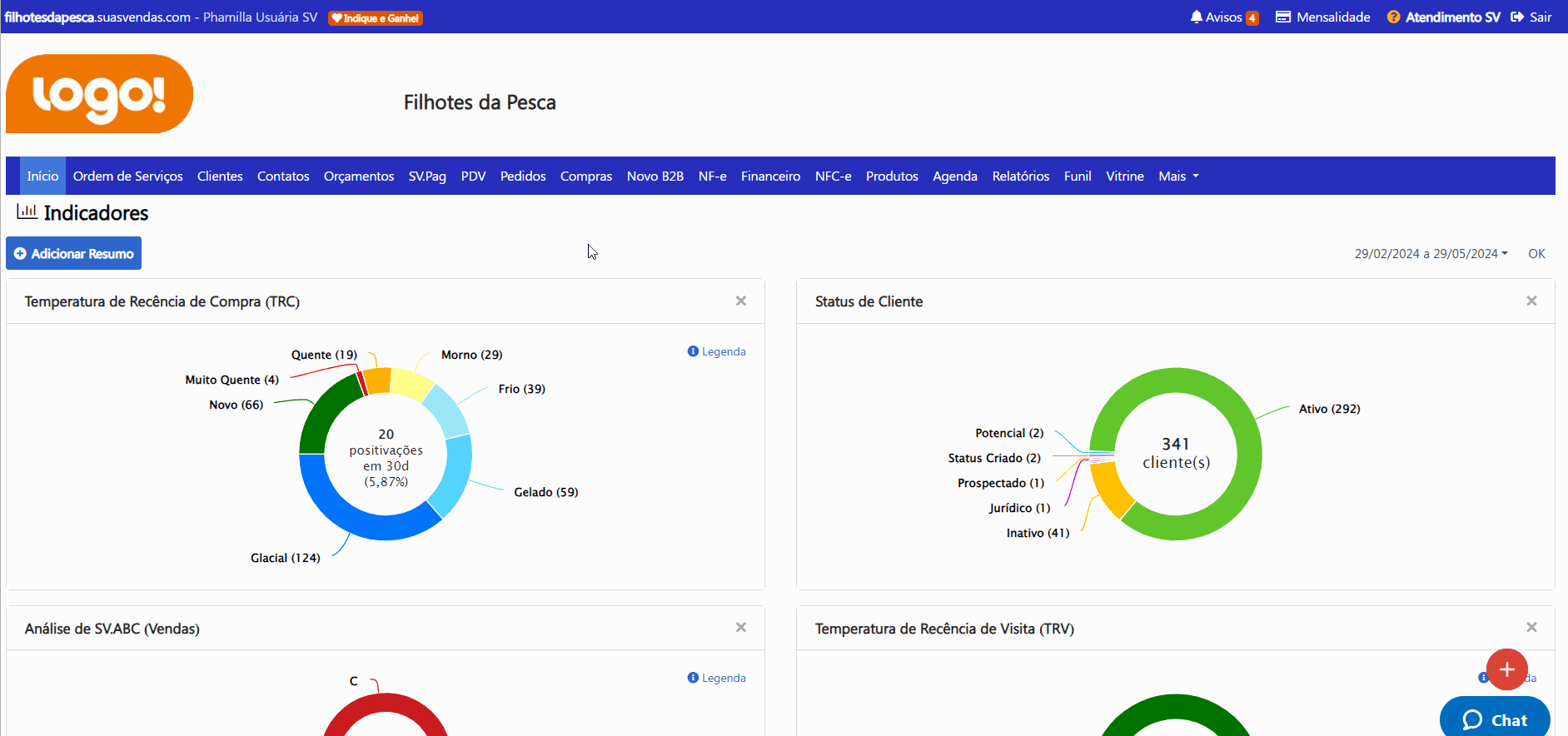Close the Temperatura de Recência de Compra panel
The image size is (1568, 736).
(741, 301)
